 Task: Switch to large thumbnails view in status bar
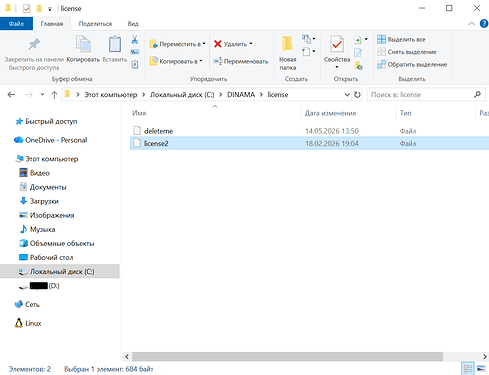click(x=481, y=368)
